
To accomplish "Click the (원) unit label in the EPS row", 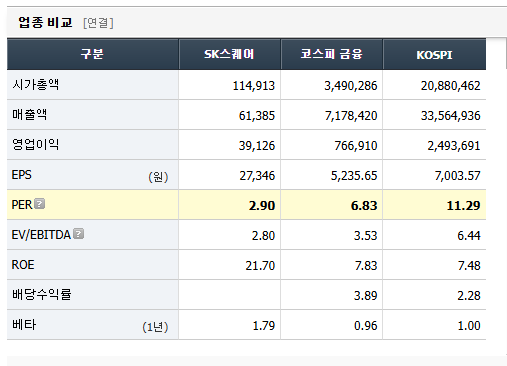I will coord(158,177).
